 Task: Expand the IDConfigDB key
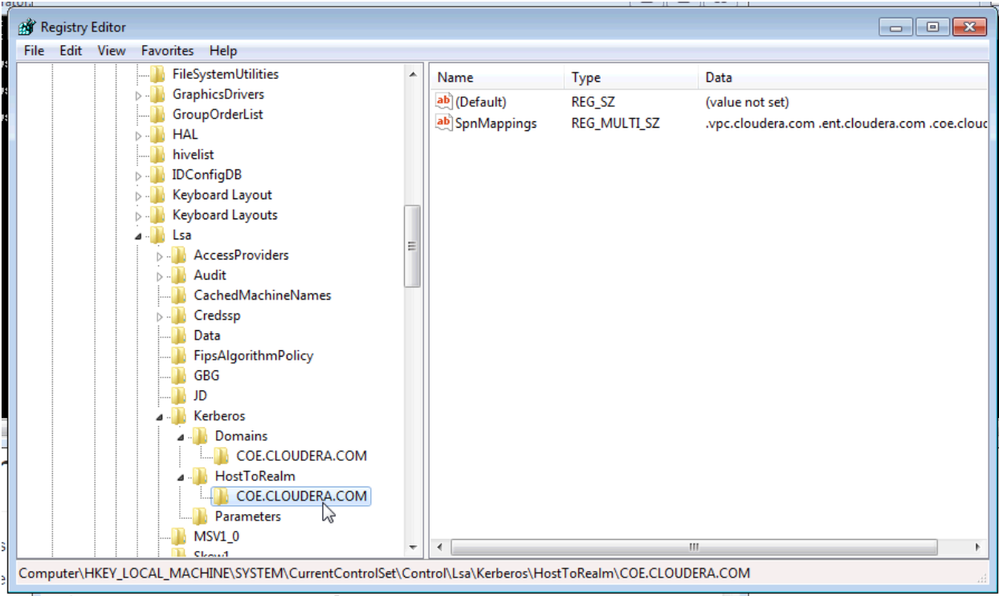[x=138, y=176]
